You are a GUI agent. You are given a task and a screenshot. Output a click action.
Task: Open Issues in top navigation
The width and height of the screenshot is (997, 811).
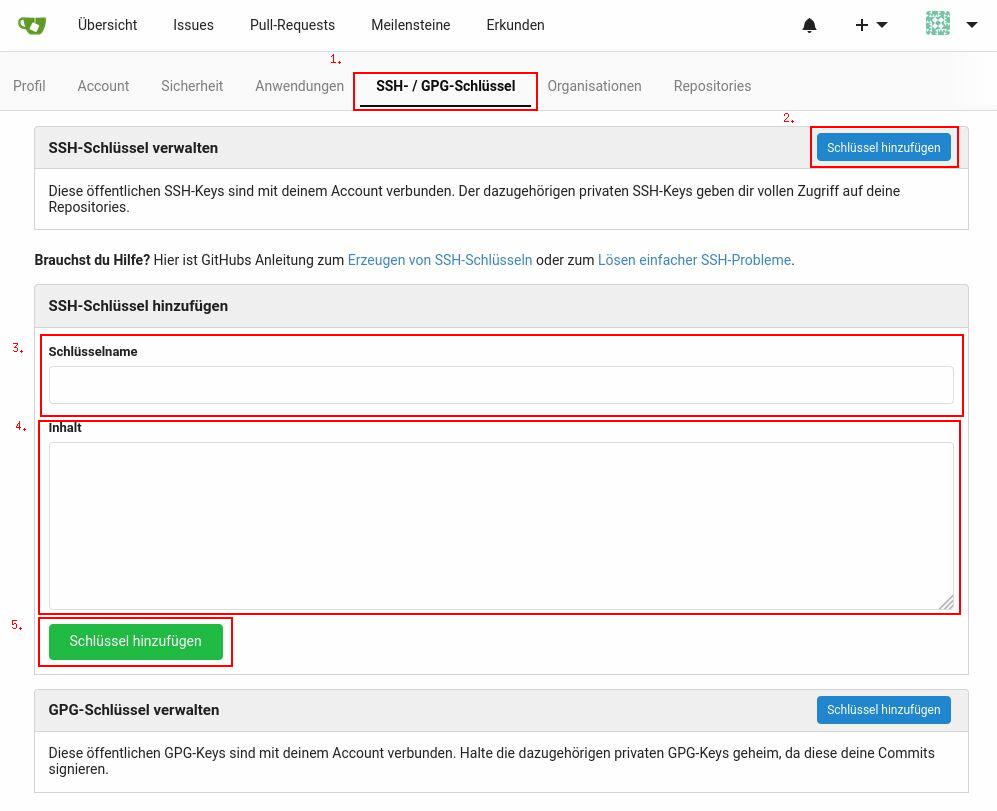click(193, 25)
